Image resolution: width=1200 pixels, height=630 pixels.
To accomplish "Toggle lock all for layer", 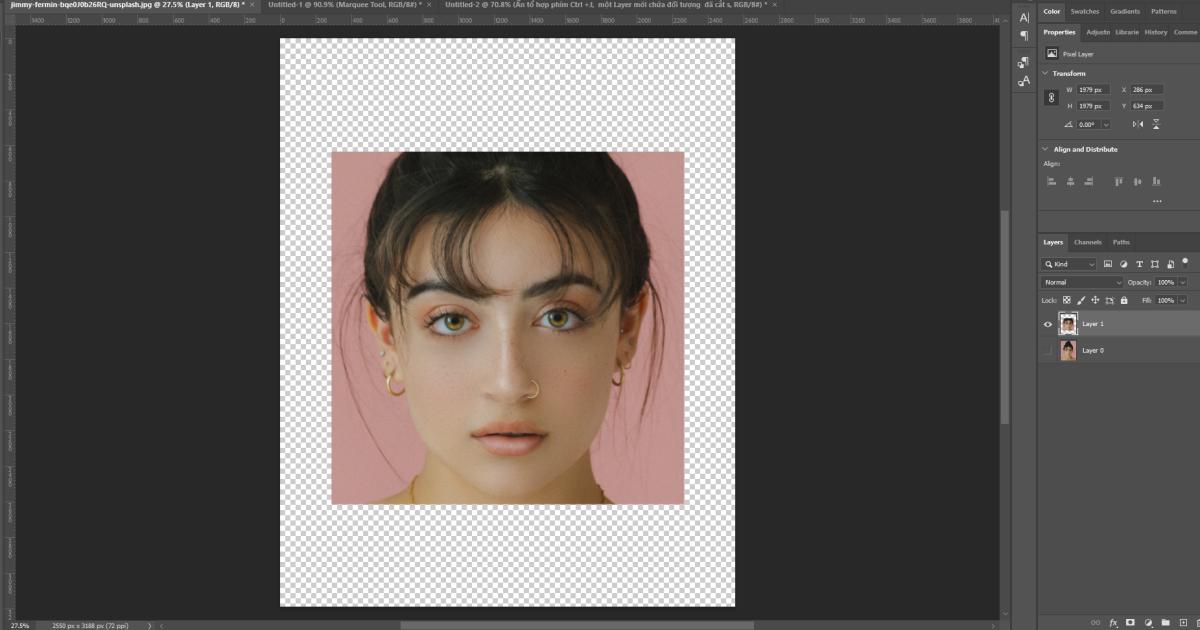I will click(x=1124, y=300).
